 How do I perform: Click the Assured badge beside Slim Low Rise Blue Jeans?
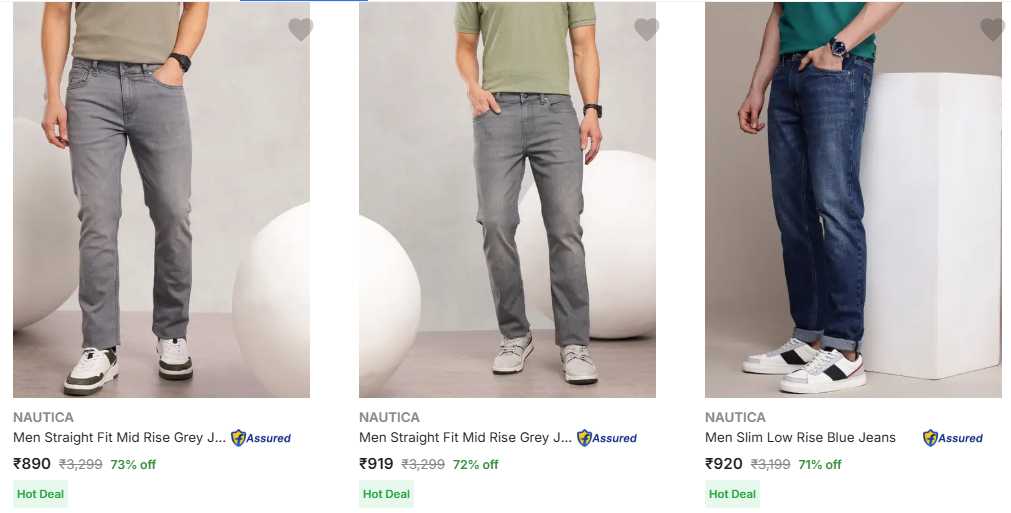(x=953, y=438)
